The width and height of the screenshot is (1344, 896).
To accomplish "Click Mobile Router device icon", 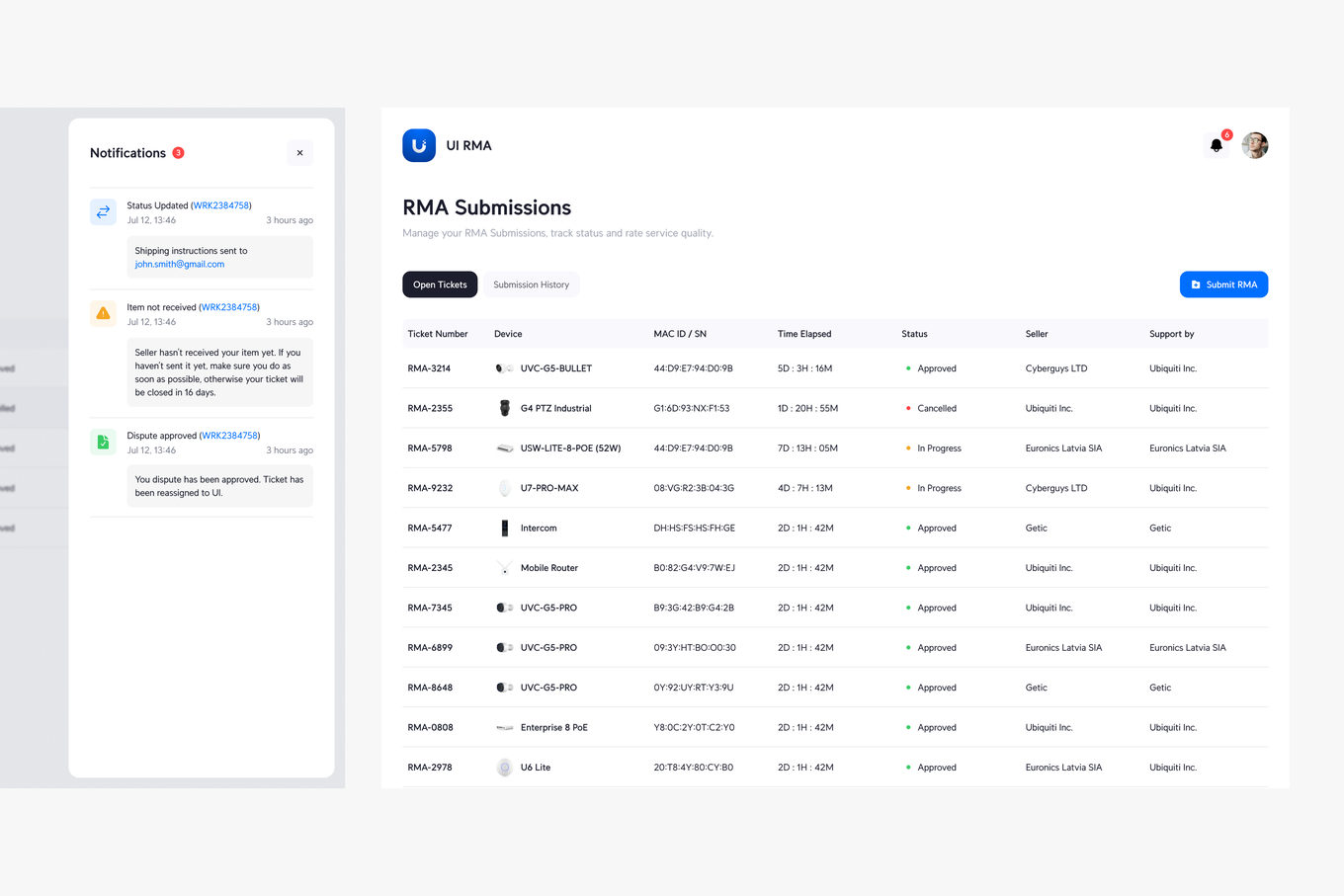I will point(504,568).
